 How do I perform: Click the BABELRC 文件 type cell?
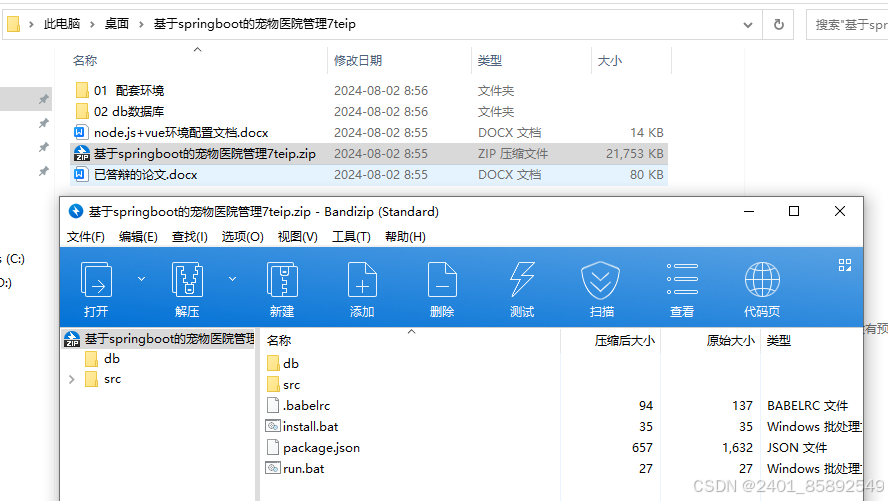point(808,406)
